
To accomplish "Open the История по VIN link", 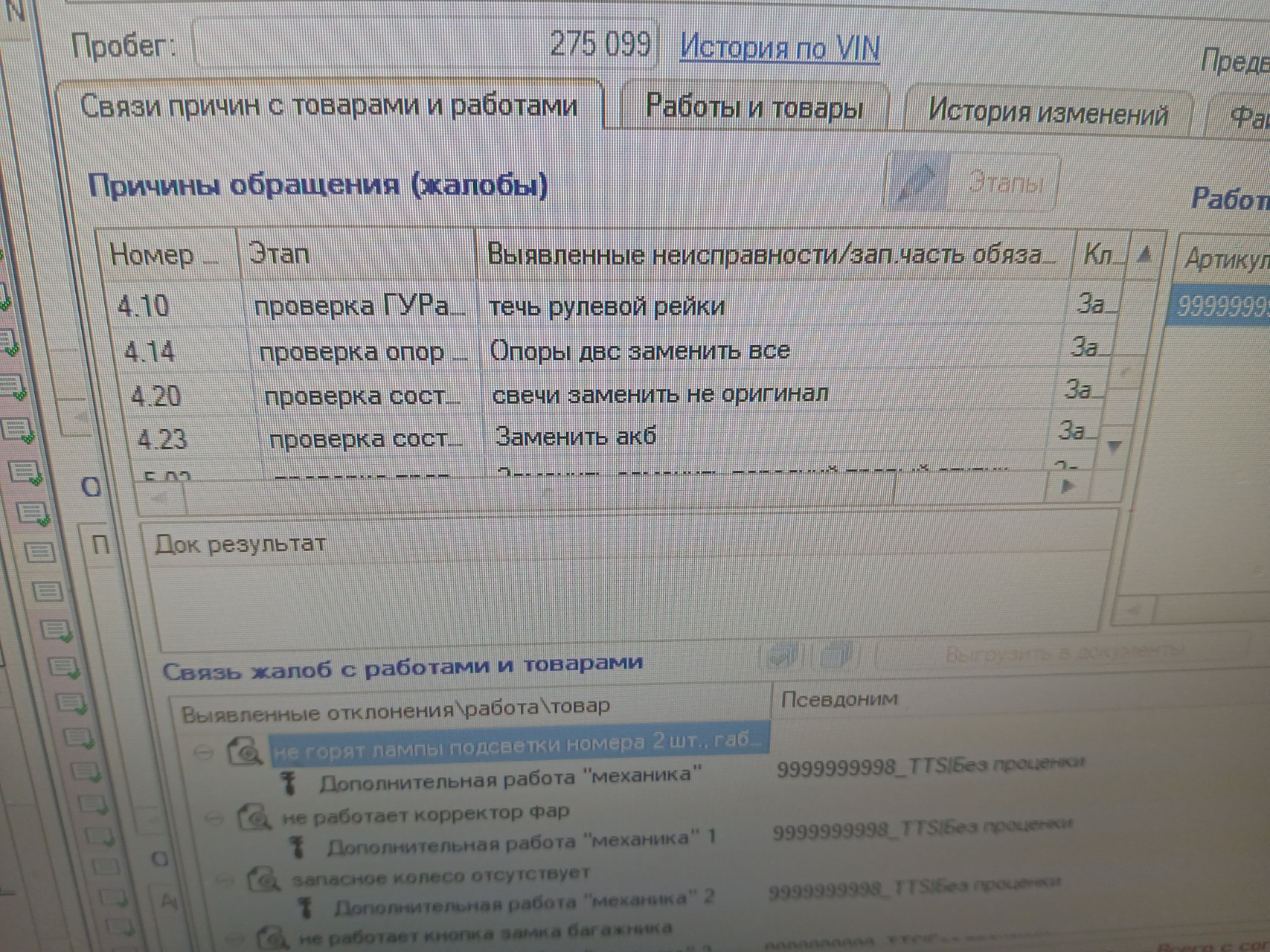I will (780, 48).
